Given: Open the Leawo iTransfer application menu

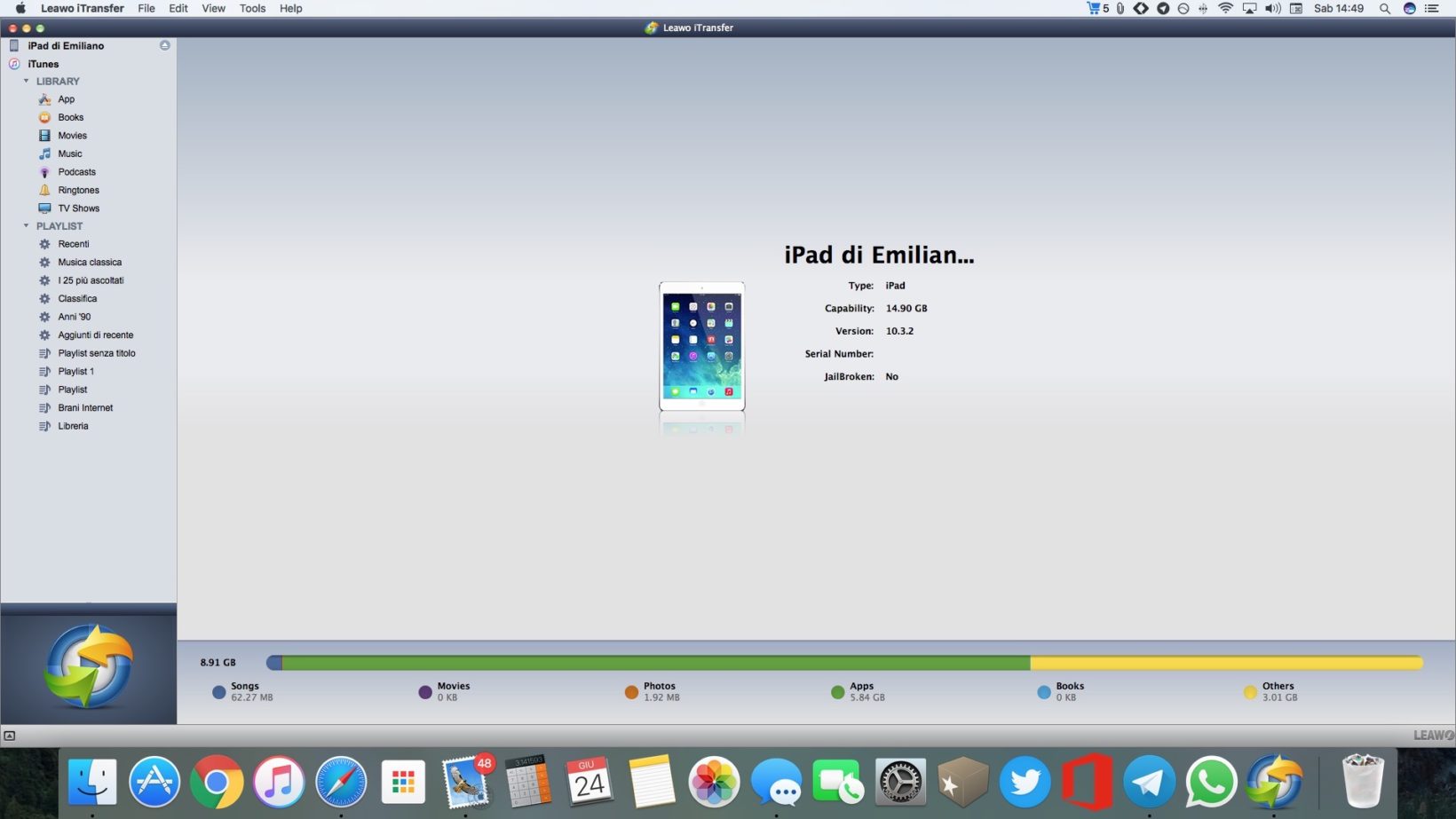Looking at the screenshot, I should coord(83,8).
